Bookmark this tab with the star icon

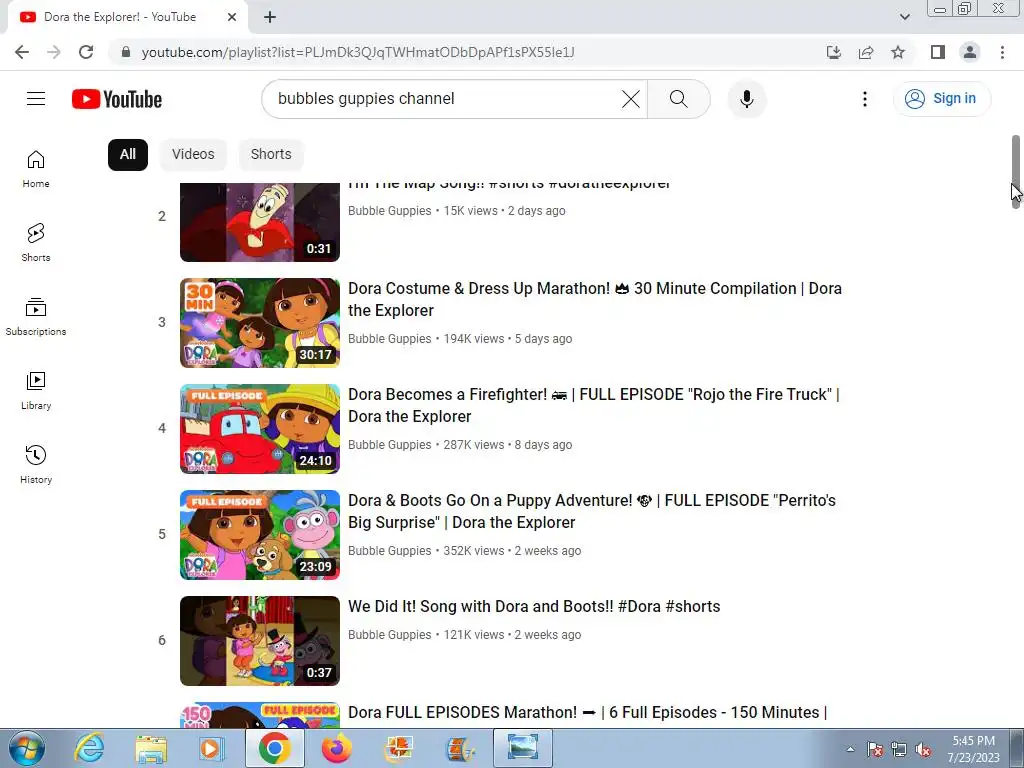898,52
